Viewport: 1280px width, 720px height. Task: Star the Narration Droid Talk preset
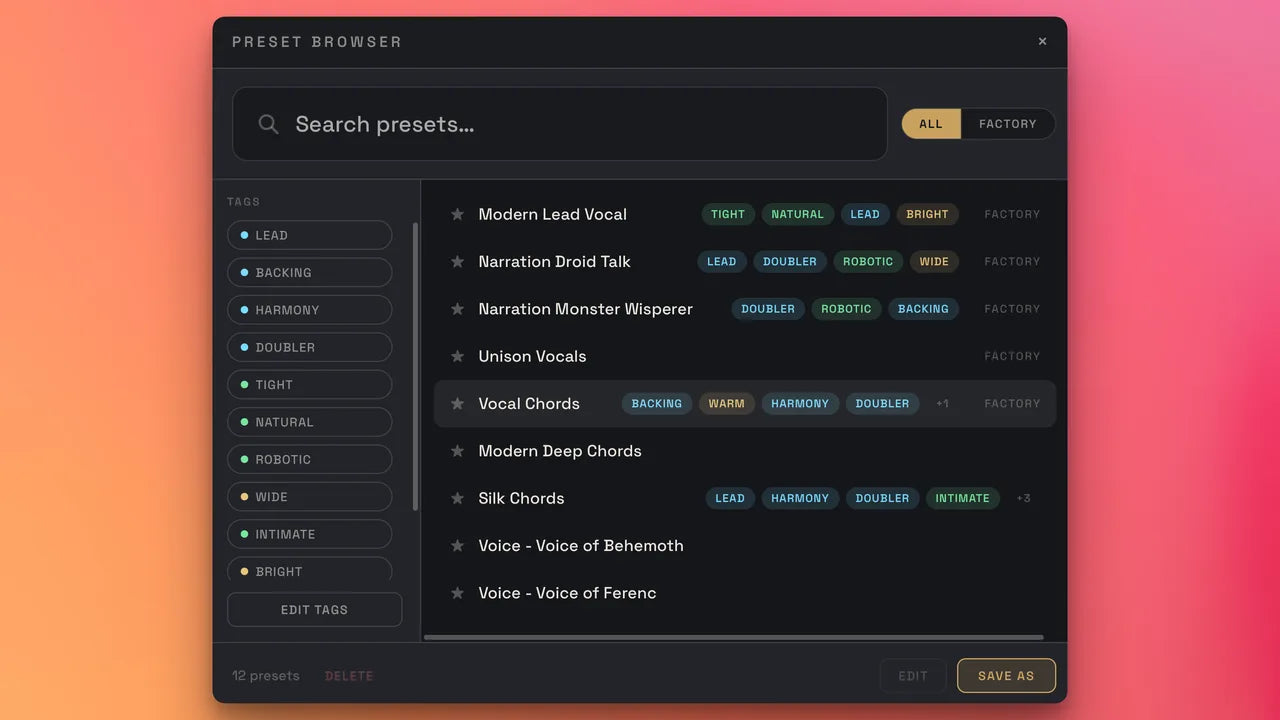457,261
